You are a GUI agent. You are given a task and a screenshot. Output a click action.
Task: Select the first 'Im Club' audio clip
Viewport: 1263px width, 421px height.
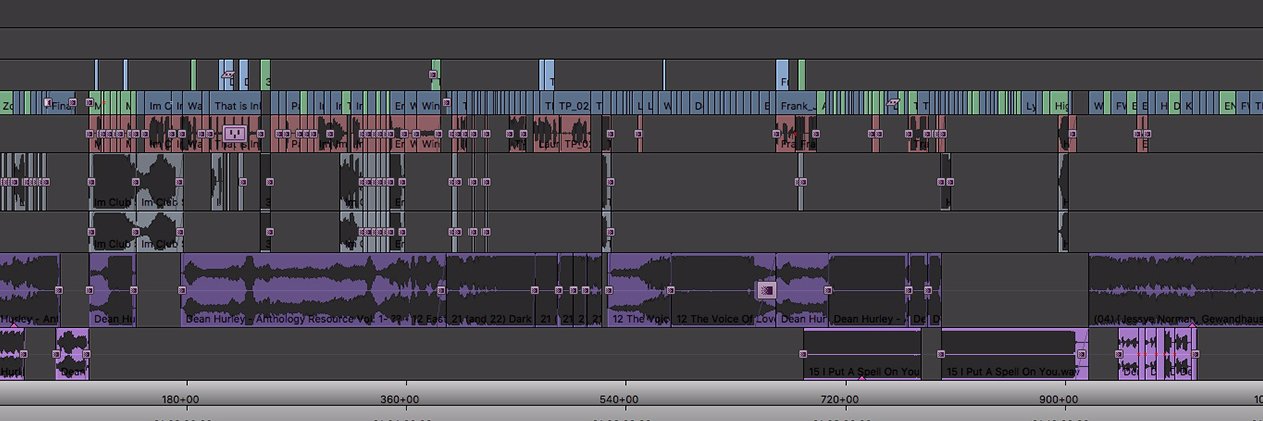click(113, 182)
